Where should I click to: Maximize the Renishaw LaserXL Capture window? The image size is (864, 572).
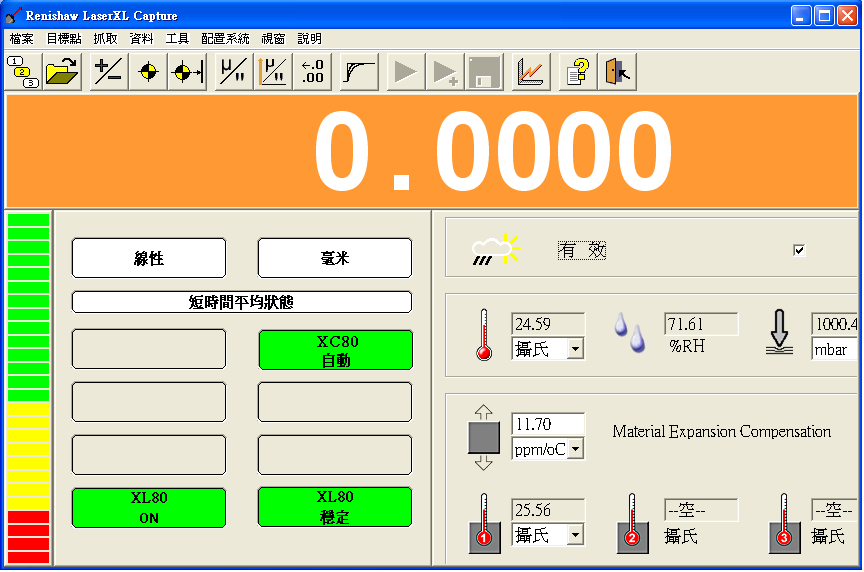(824, 15)
